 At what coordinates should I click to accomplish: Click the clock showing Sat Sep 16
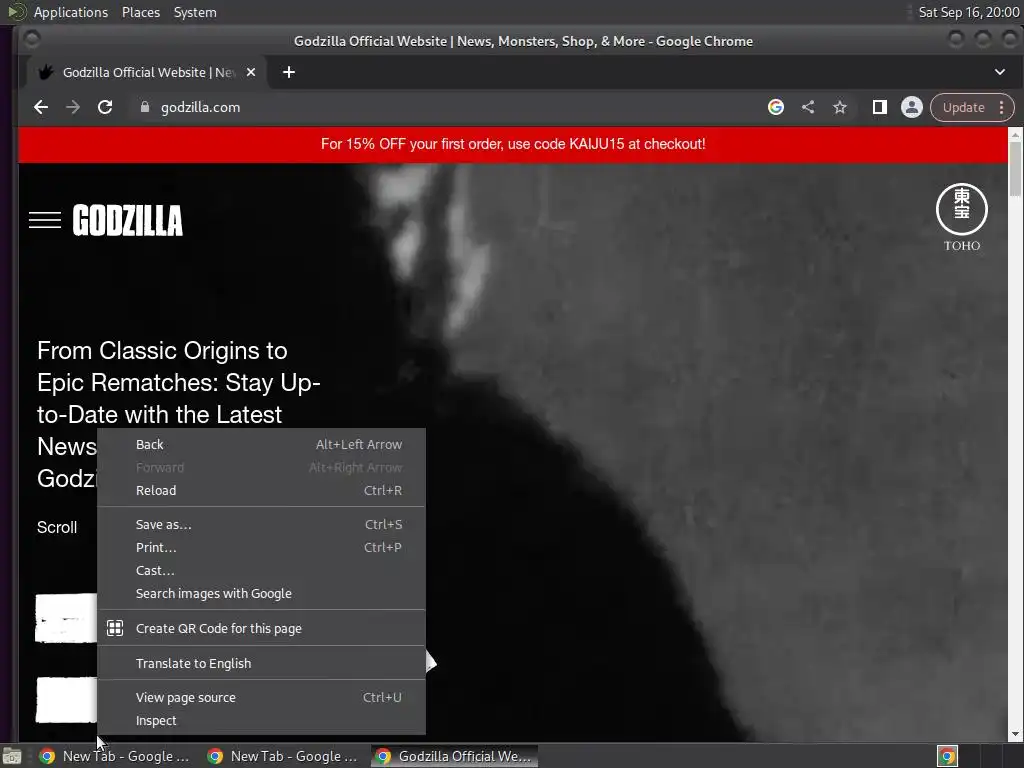[968, 12]
